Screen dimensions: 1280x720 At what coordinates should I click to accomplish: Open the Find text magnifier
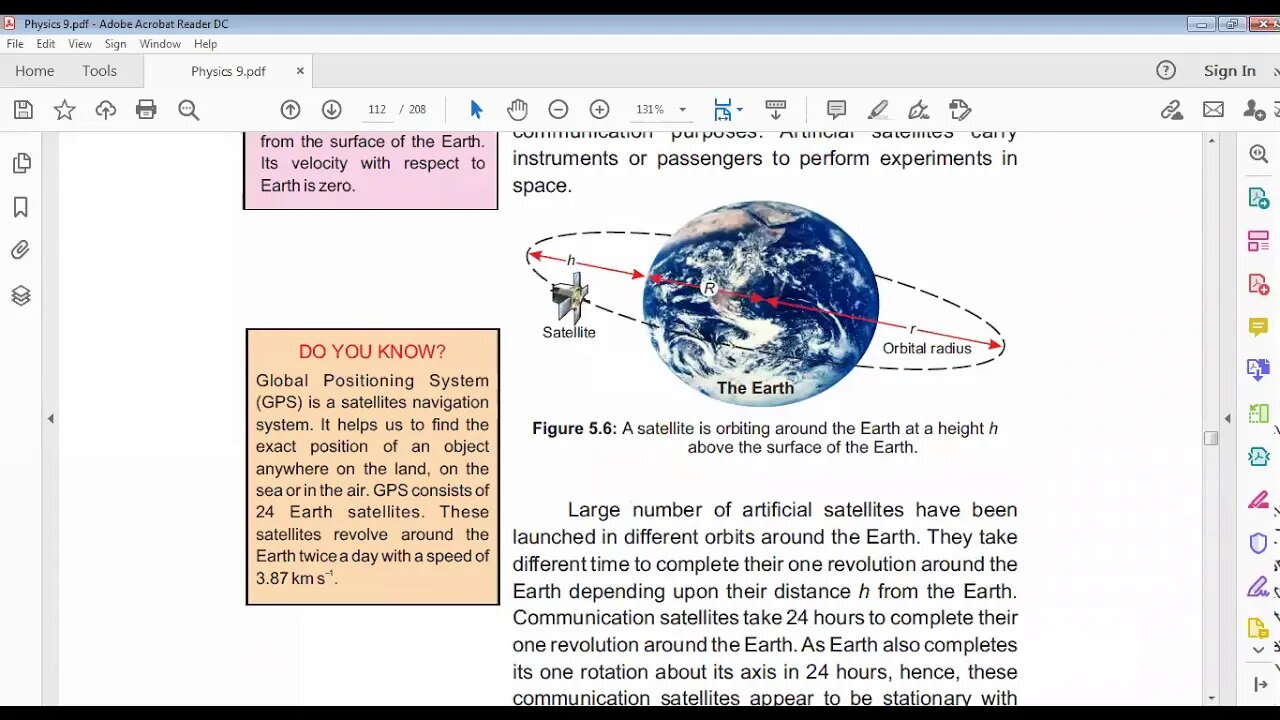click(x=188, y=110)
